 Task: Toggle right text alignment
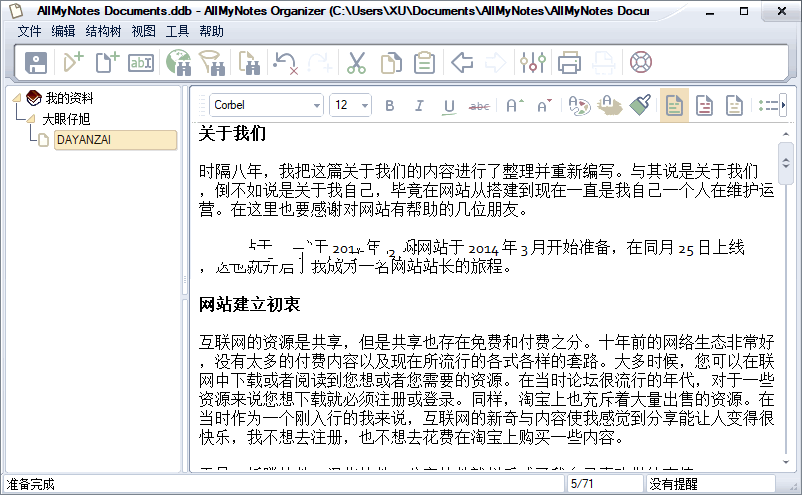click(734, 105)
